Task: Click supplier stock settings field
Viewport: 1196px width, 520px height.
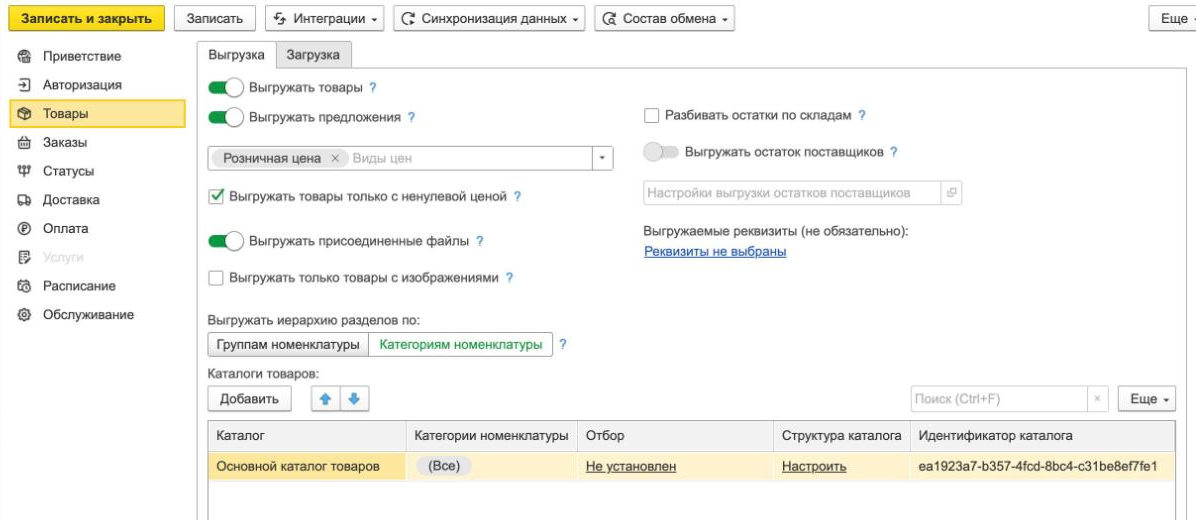Action: (x=792, y=193)
